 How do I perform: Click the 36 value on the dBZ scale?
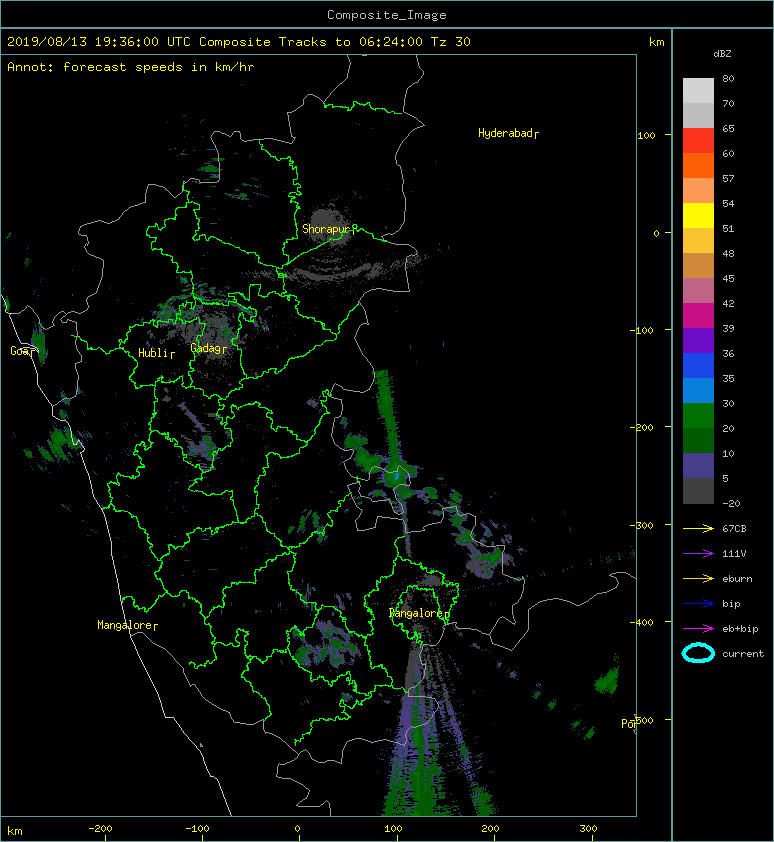point(728,353)
